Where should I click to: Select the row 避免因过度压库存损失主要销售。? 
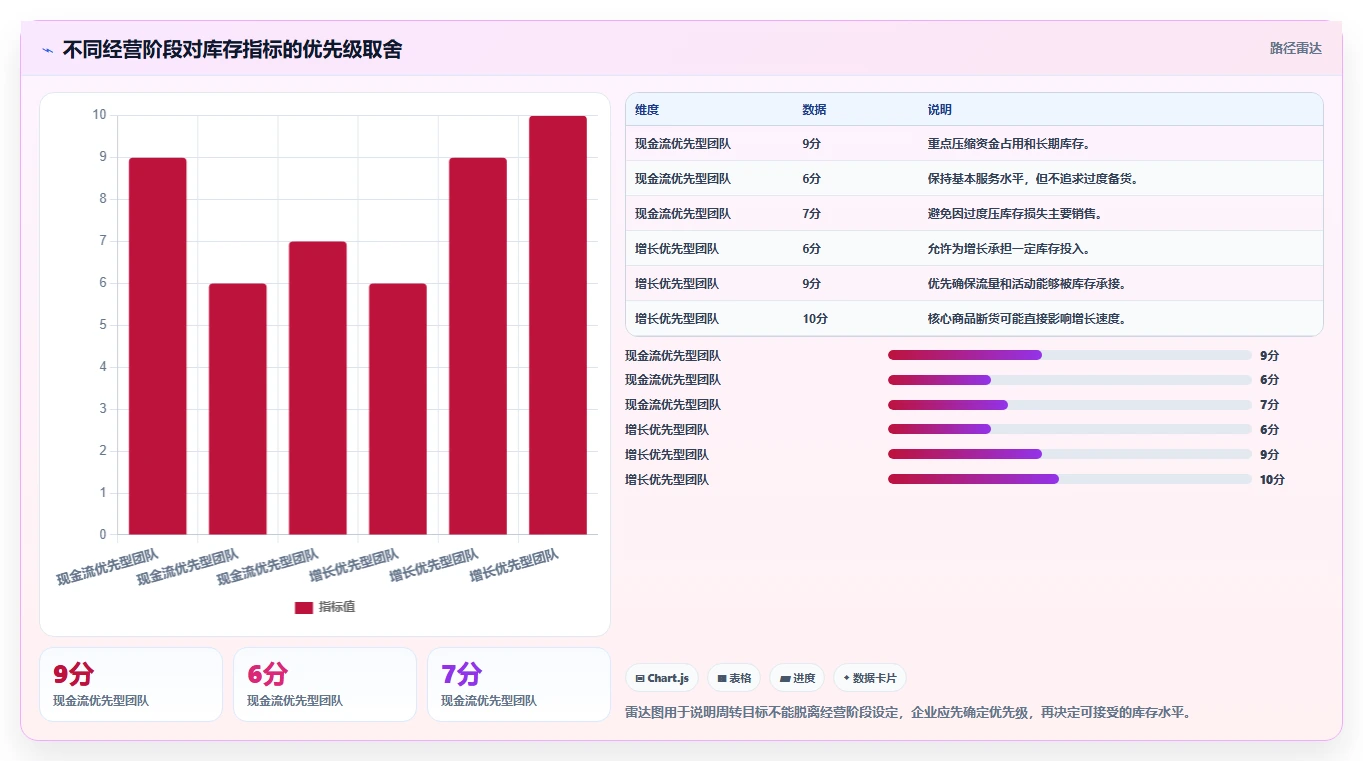point(974,214)
